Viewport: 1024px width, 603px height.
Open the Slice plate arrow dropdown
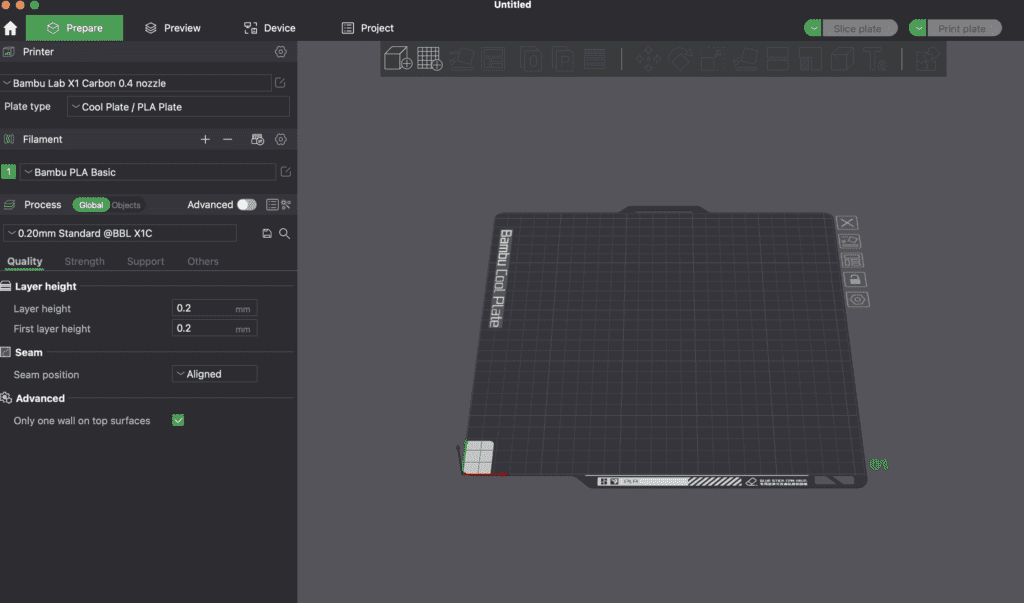813,28
